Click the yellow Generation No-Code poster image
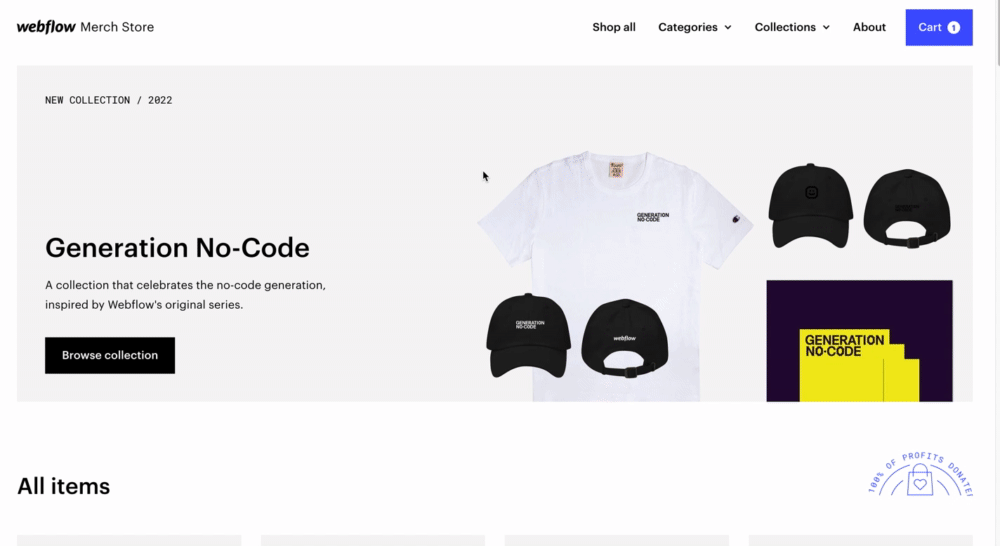This screenshot has width=1000, height=546. pos(859,341)
